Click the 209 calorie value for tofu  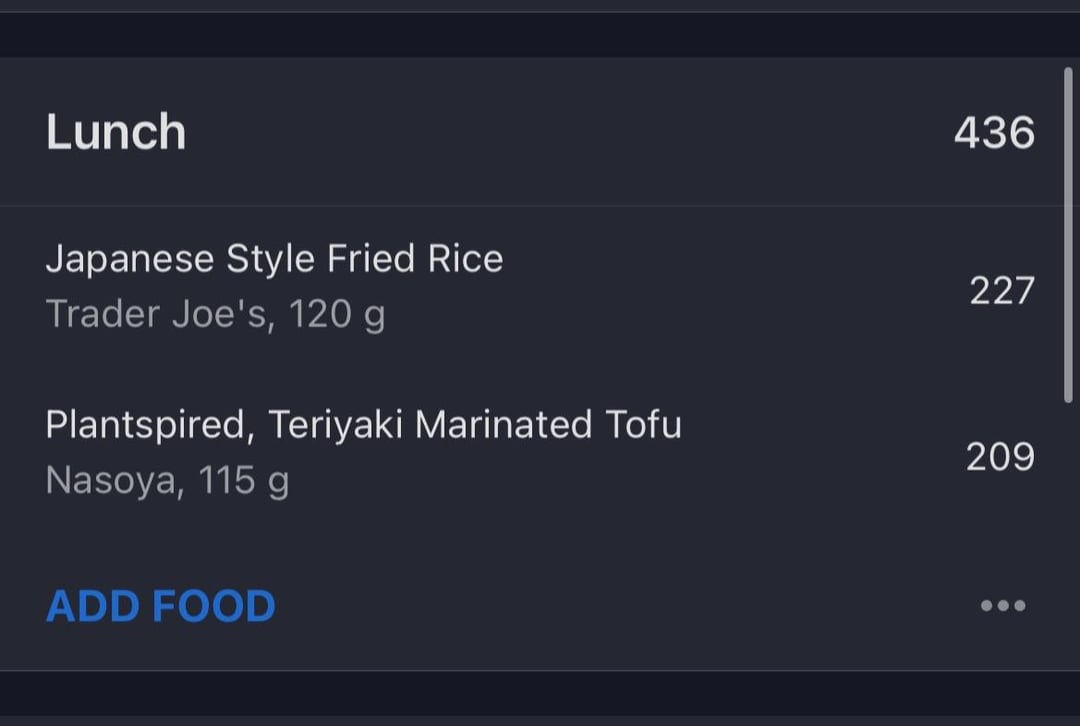[x=1000, y=457]
